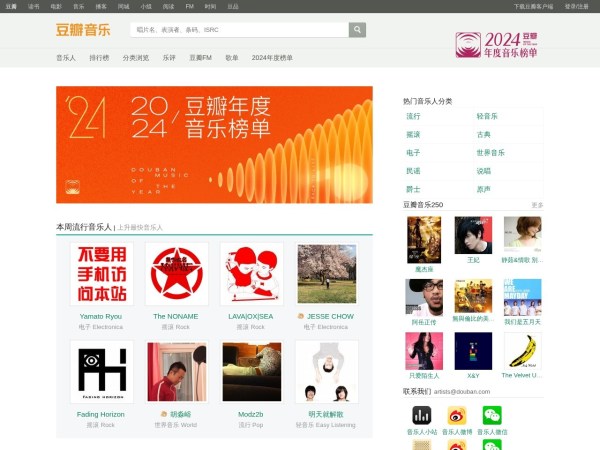Open 读书 in the top bar
This screenshot has height=450, width=600.
(34, 7)
